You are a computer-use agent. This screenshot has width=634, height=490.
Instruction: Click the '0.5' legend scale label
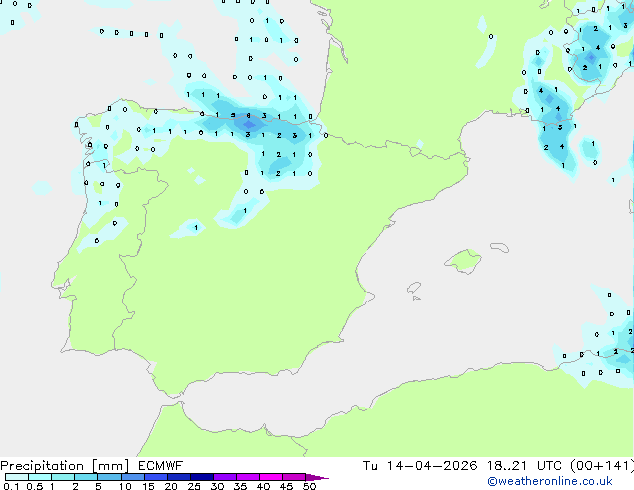coord(34,486)
